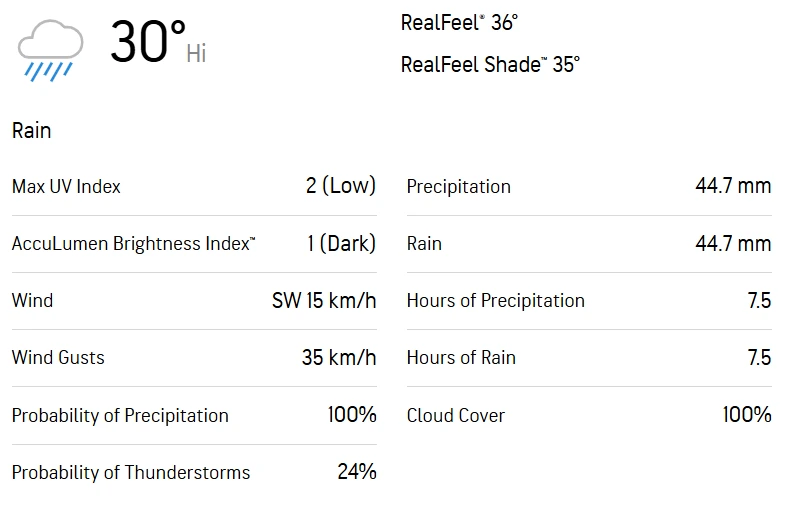Select the RealFeel 36° text
The image size is (785, 517).
(459, 23)
